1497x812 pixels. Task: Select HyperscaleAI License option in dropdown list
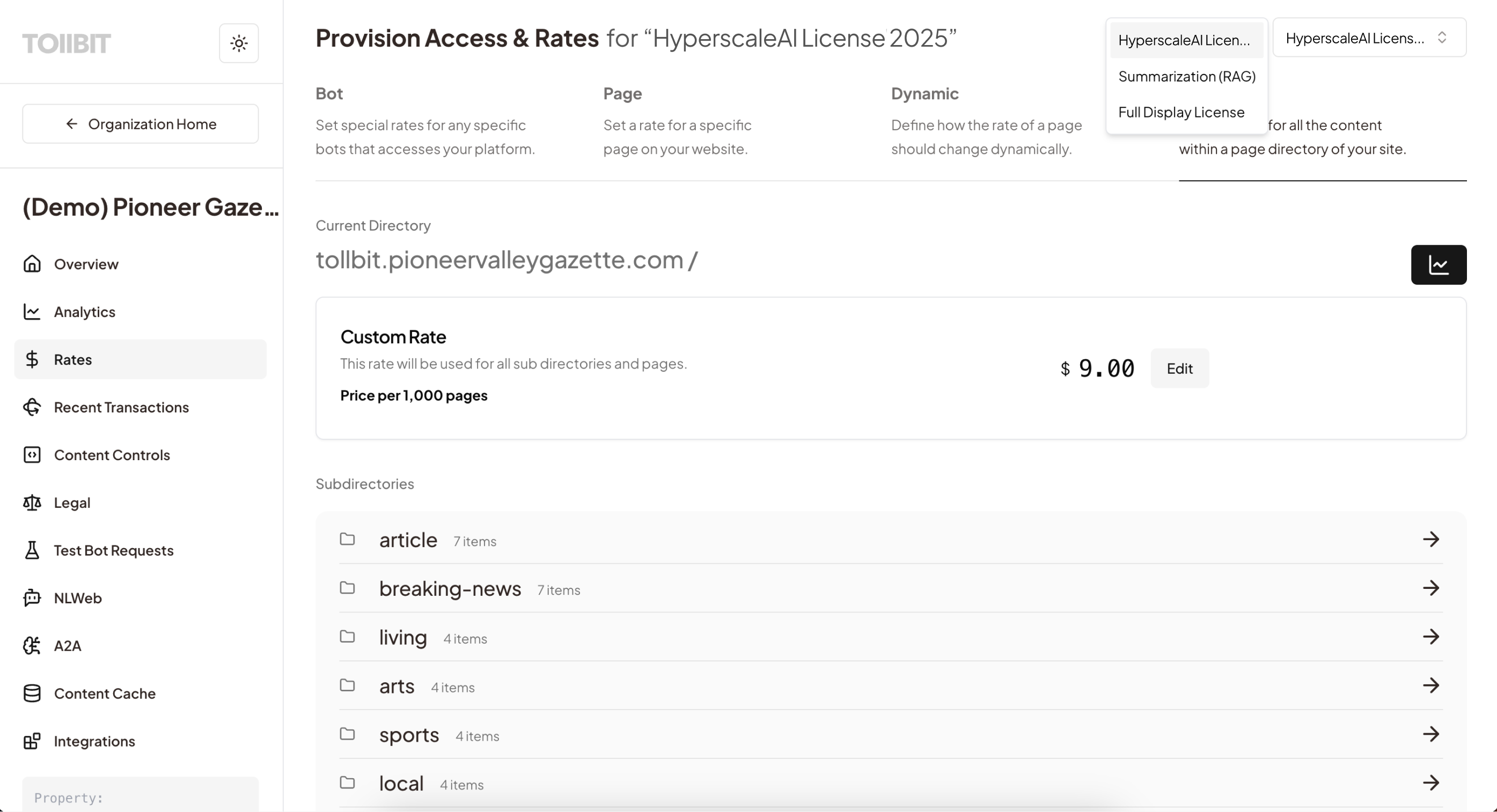[x=1184, y=40]
